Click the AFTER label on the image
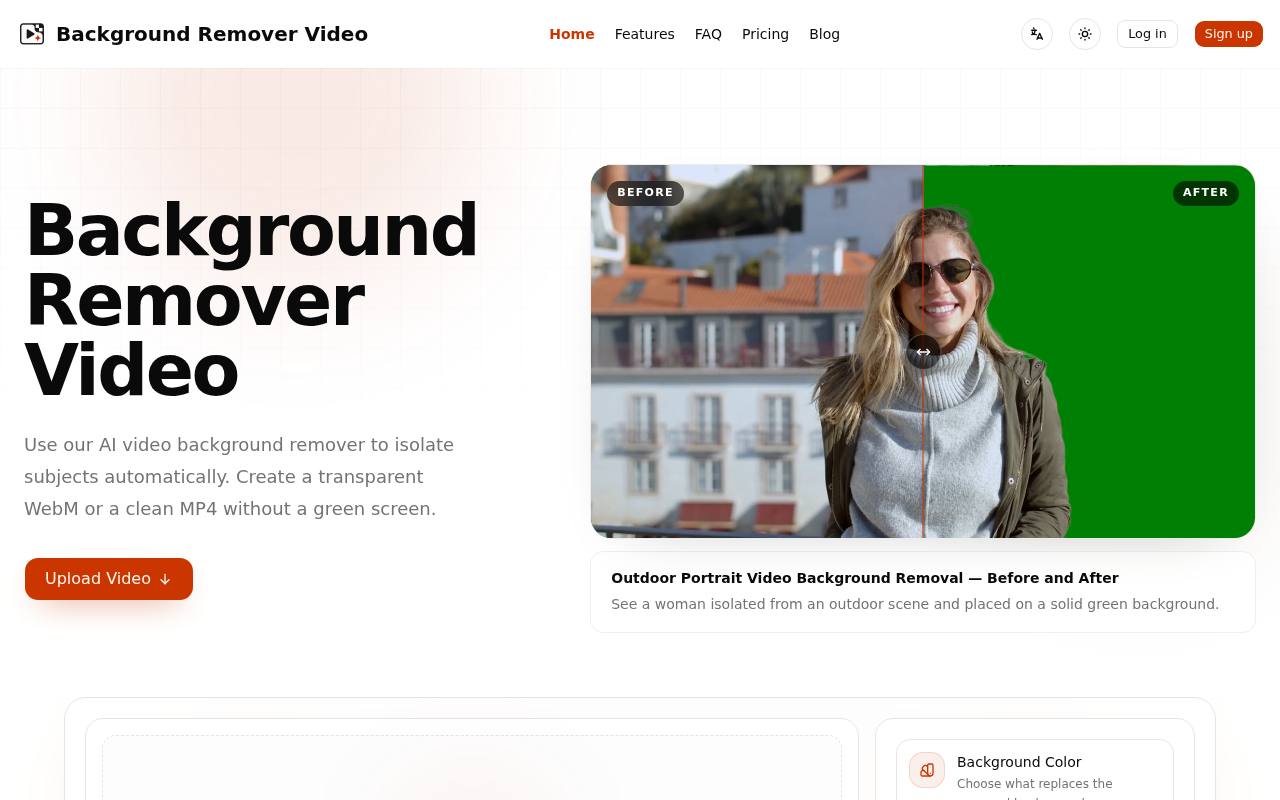 click(1206, 193)
